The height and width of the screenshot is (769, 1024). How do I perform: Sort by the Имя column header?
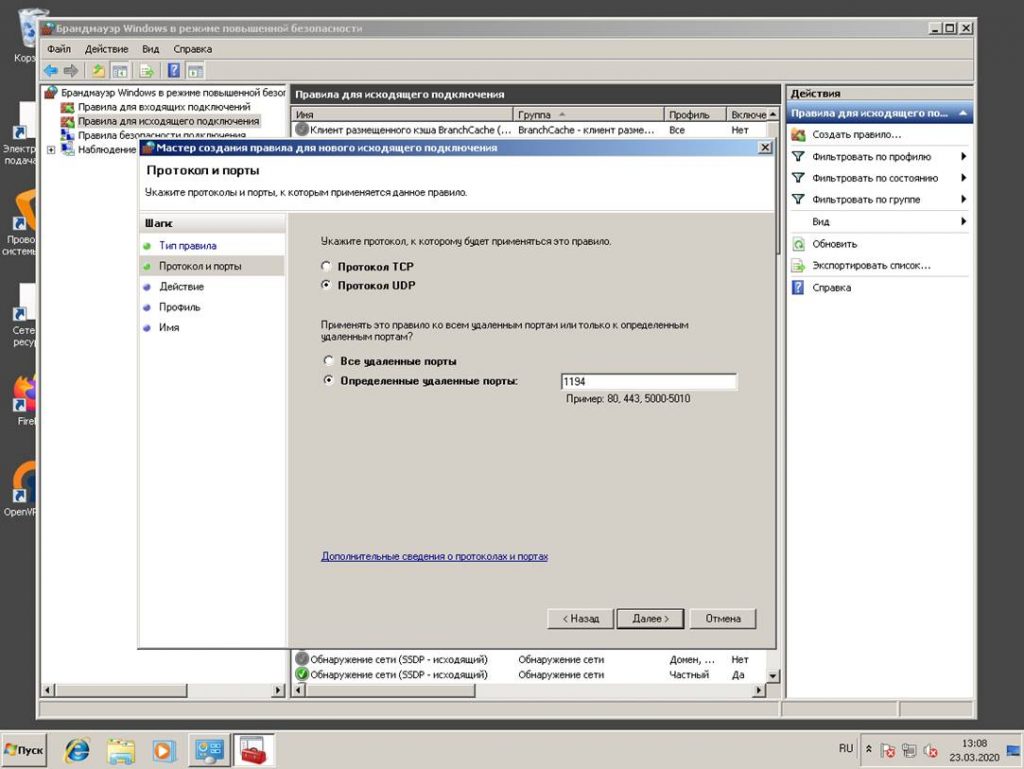tap(402, 114)
